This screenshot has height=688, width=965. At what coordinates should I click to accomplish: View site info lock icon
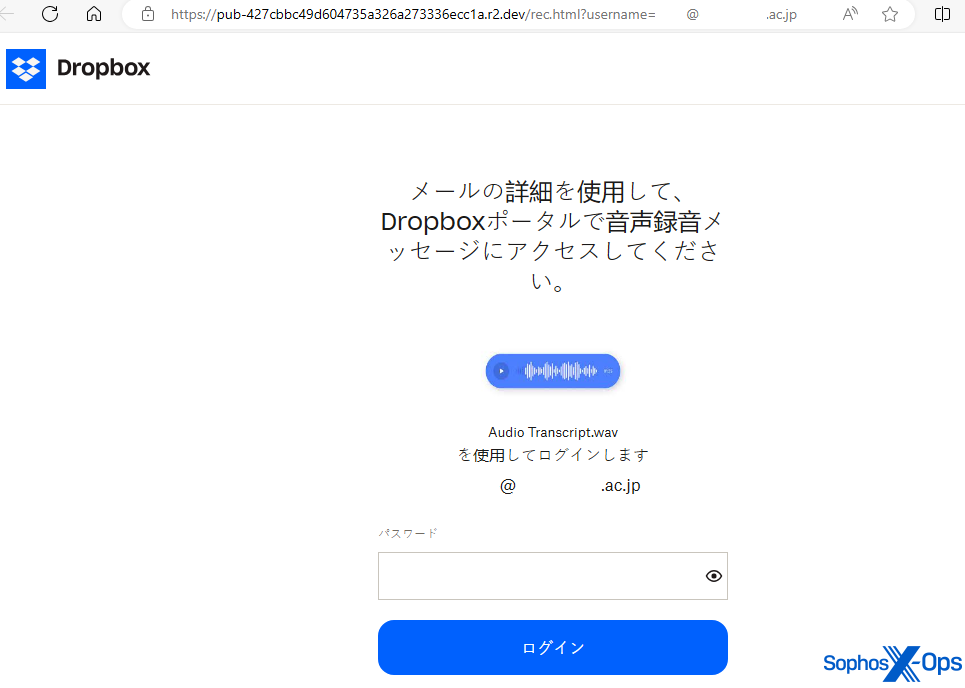(x=148, y=14)
